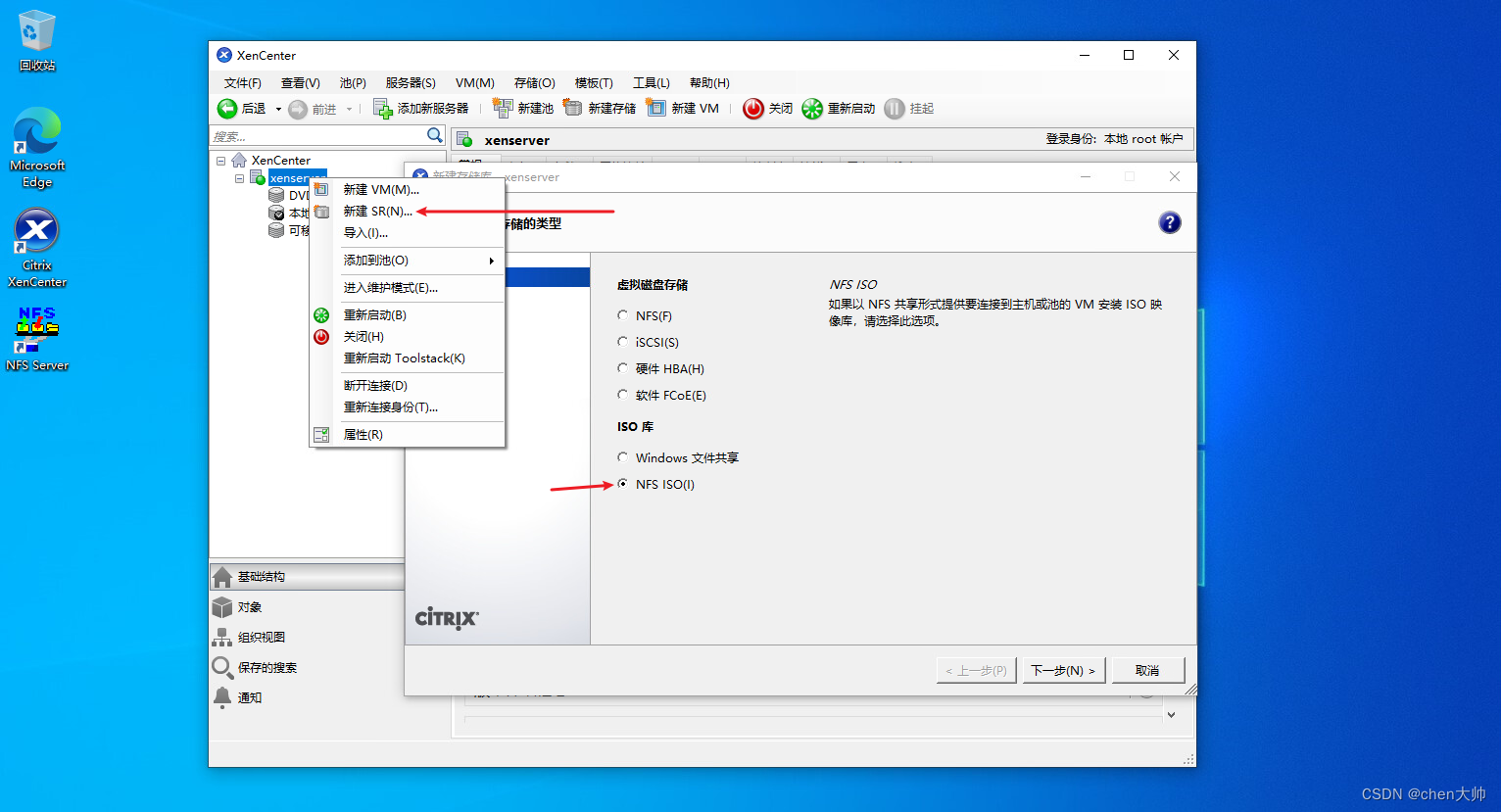Choose Shut Down (关闭) in context menu
The width and height of the screenshot is (1501, 812).
pos(407,336)
